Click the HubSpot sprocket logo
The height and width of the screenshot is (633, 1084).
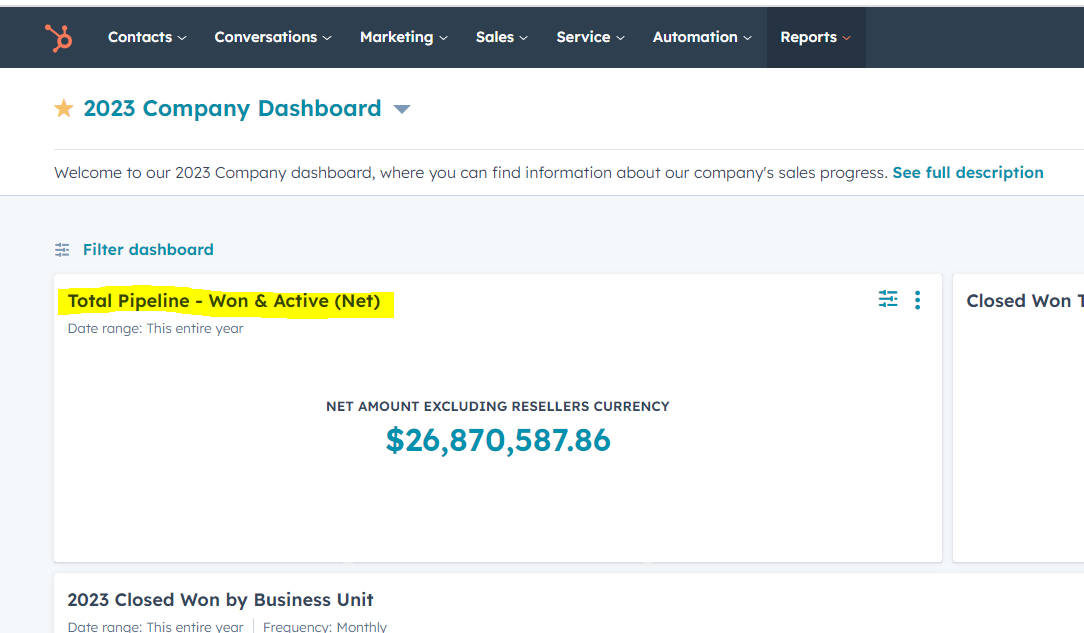coord(58,38)
